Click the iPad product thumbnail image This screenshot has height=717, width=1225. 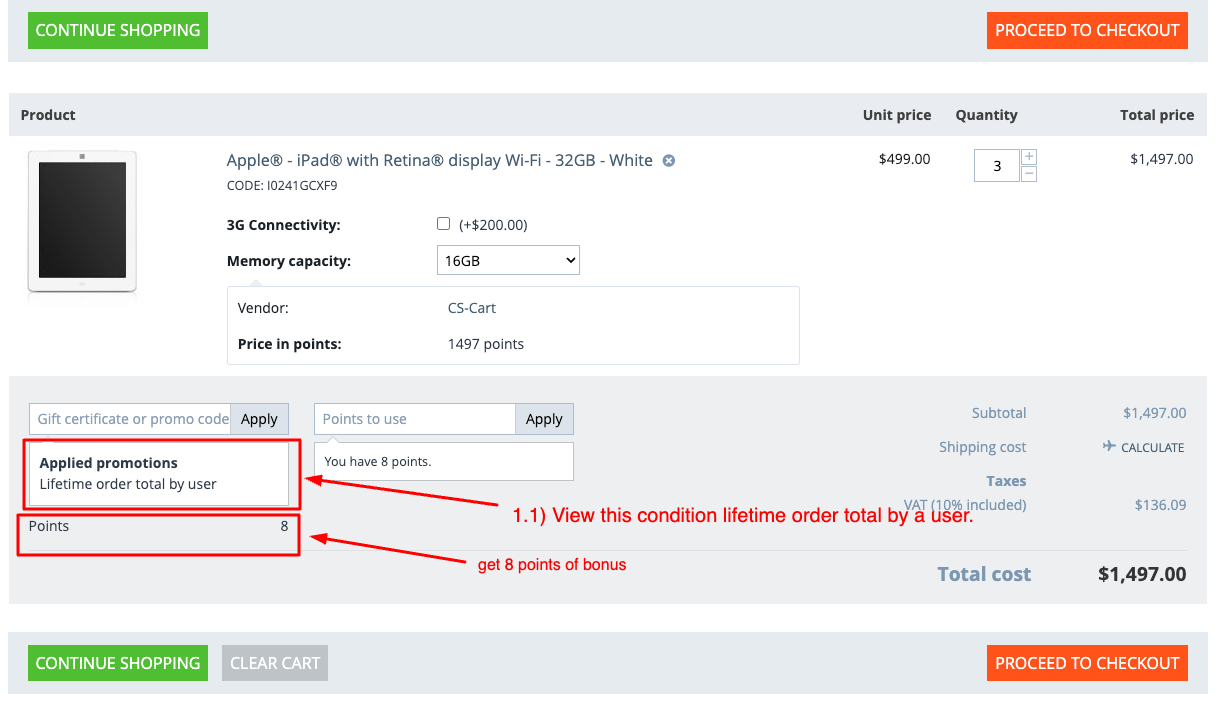point(82,222)
